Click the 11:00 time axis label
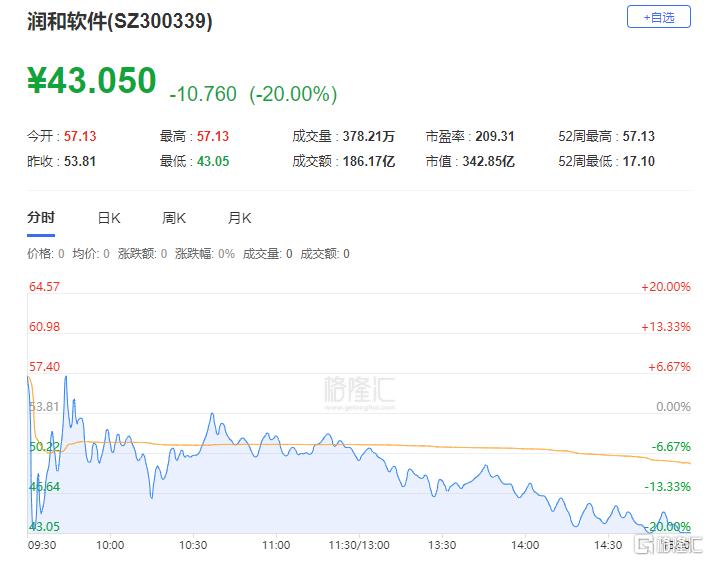709x561 pixels. [x=276, y=545]
